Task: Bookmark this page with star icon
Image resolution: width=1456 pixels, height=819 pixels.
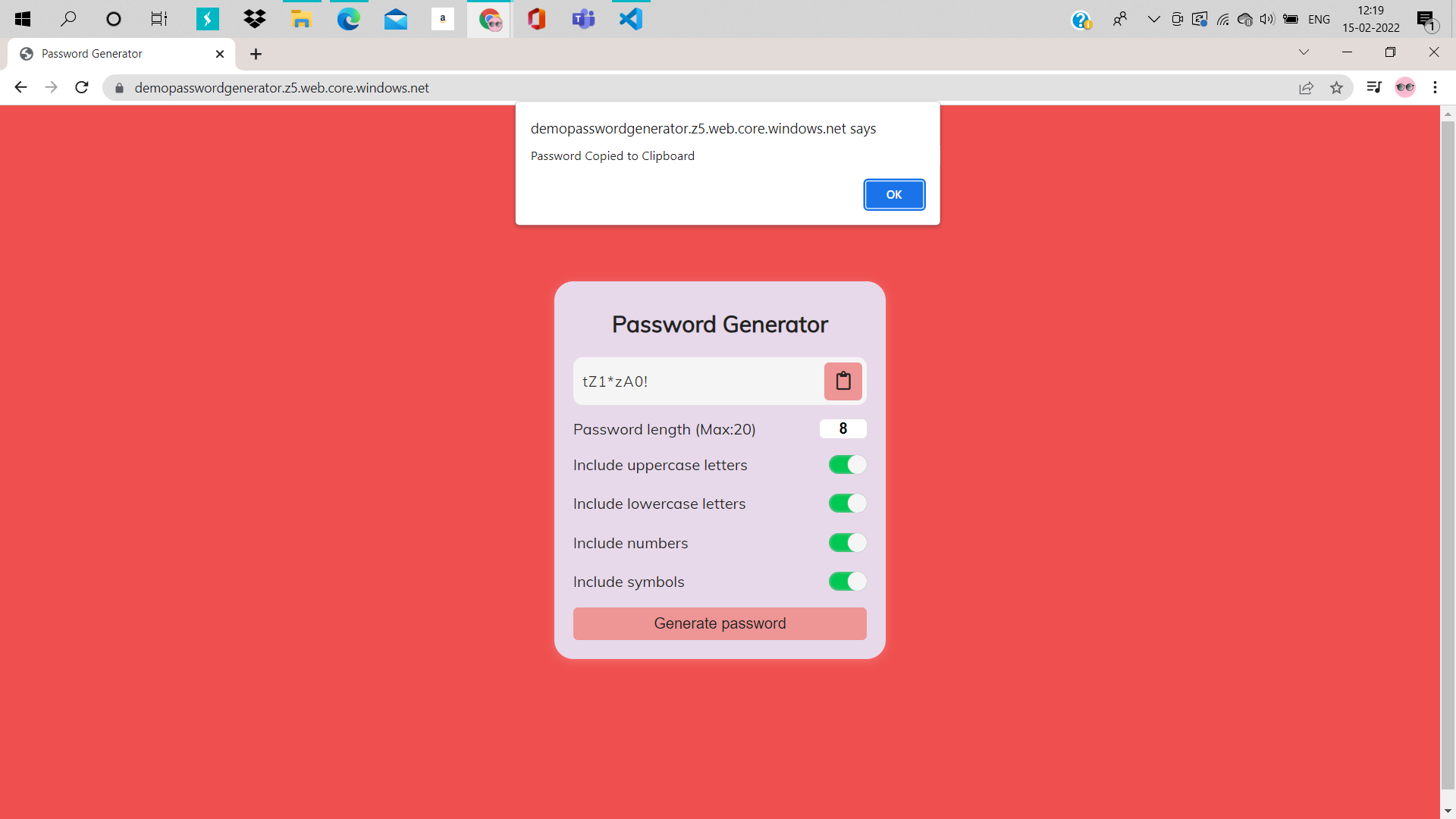Action: [1336, 88]
